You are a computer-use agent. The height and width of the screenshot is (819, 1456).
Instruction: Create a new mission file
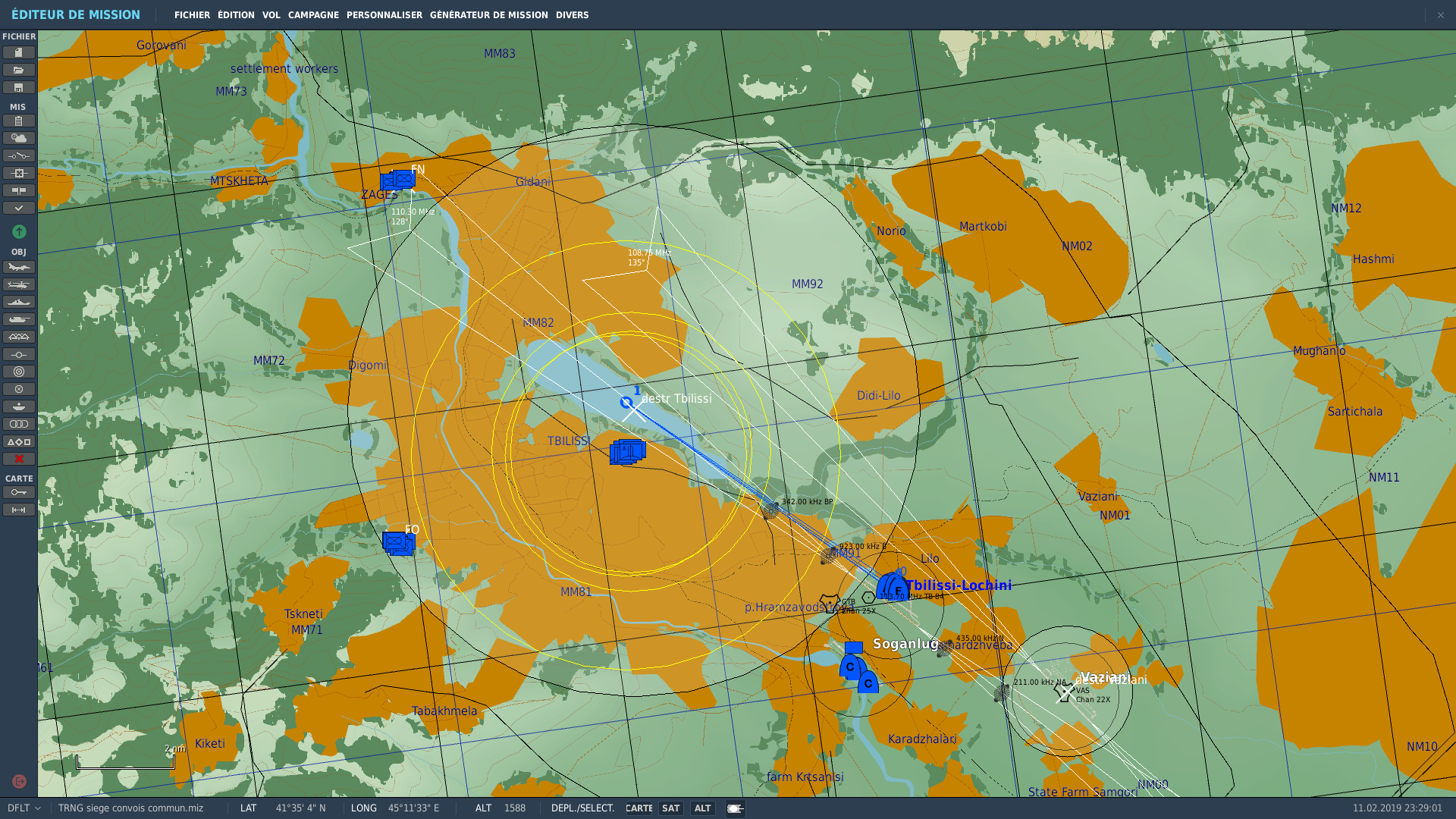point(19,52)
